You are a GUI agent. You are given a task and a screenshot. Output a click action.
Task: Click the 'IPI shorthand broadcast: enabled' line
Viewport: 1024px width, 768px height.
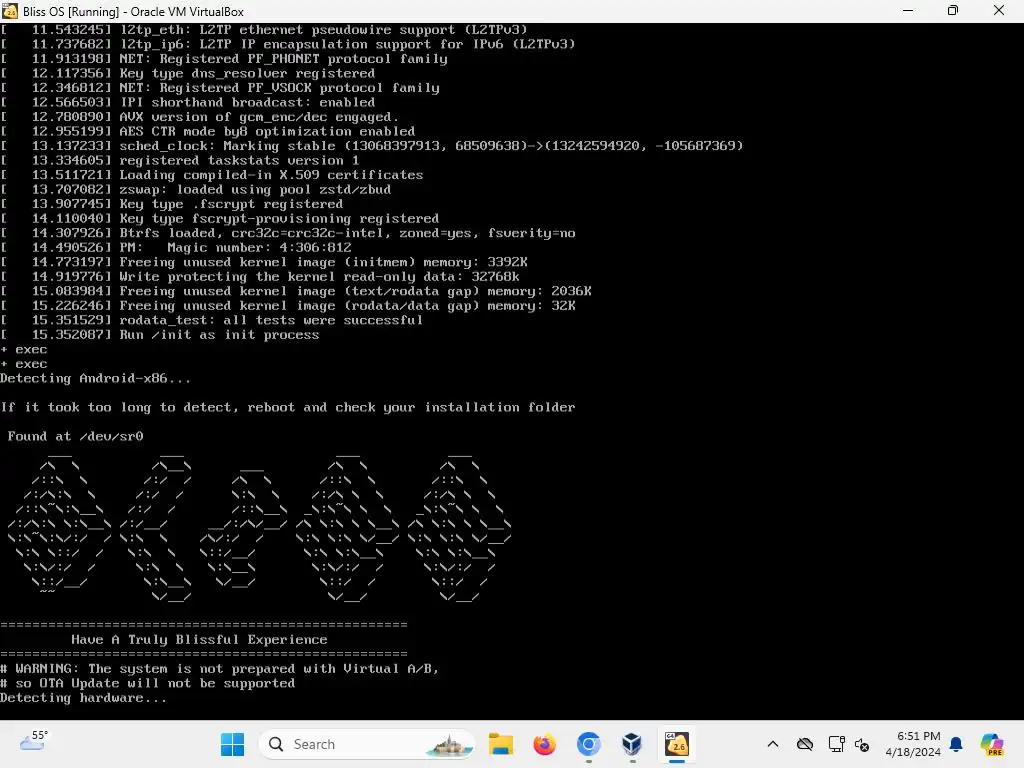click(x=188, y=102)
